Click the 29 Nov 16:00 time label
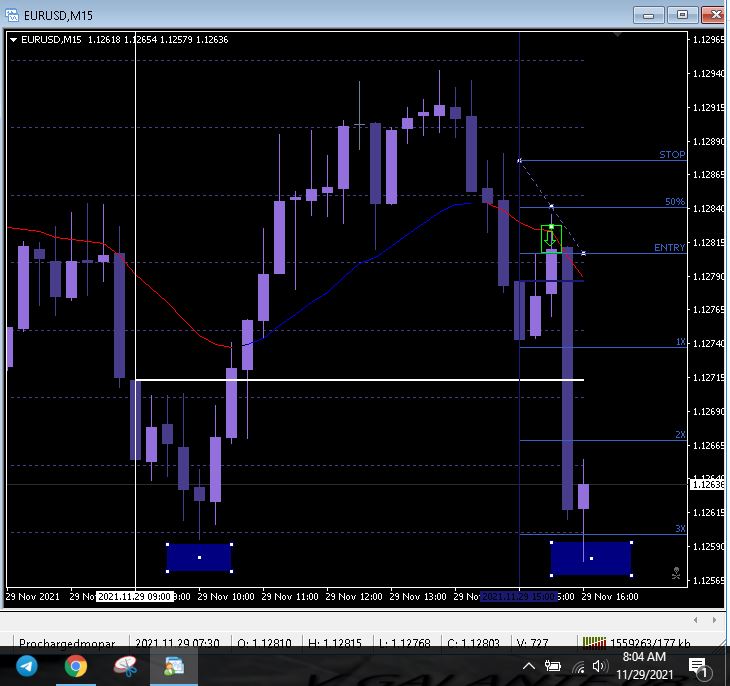730x686 pixels. (x=610, y=597)
